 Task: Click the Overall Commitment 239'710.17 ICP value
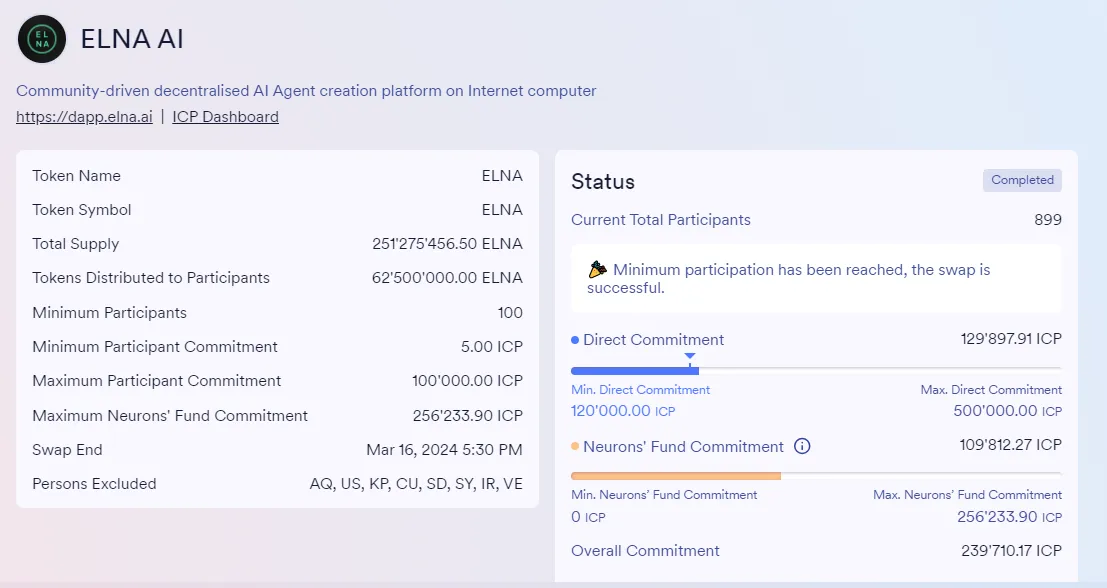coord(1011,551)
